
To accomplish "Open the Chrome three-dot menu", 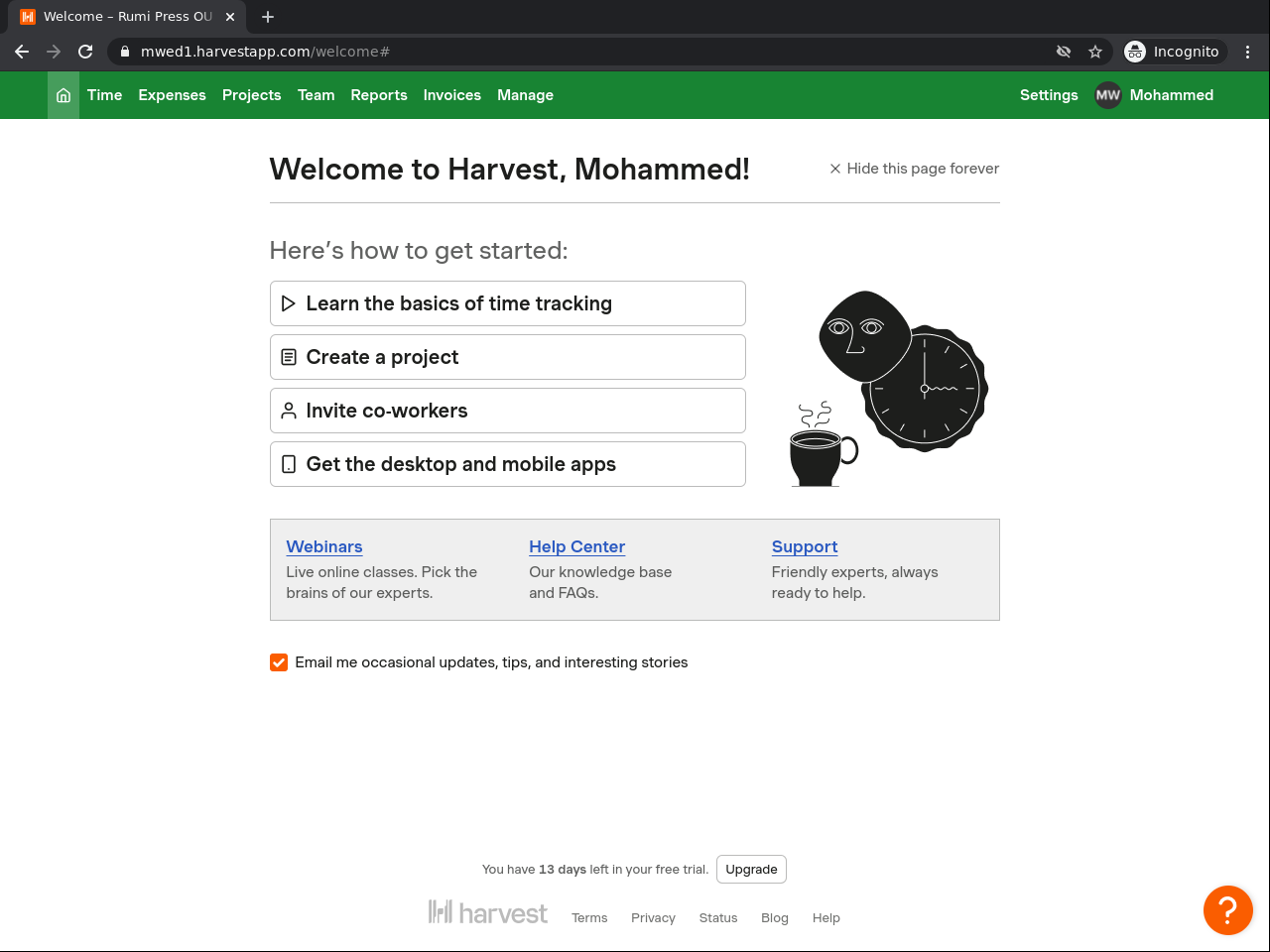I will point(1248,52).
